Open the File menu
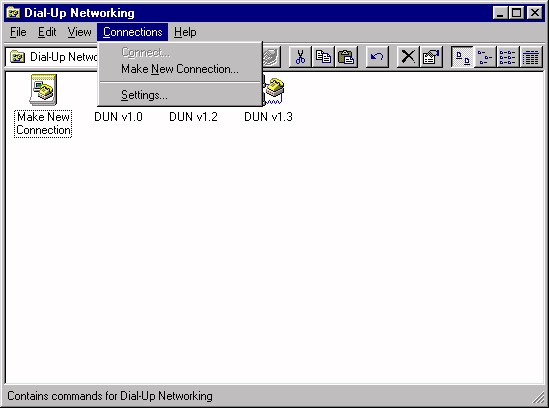The width and height of the screenshot is (549, 408). tap(18, 32)
